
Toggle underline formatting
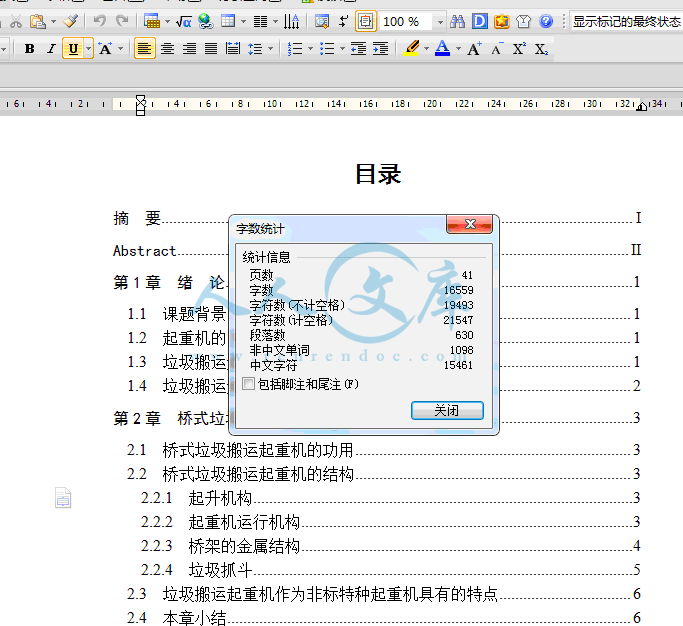[x=72, y=48]
